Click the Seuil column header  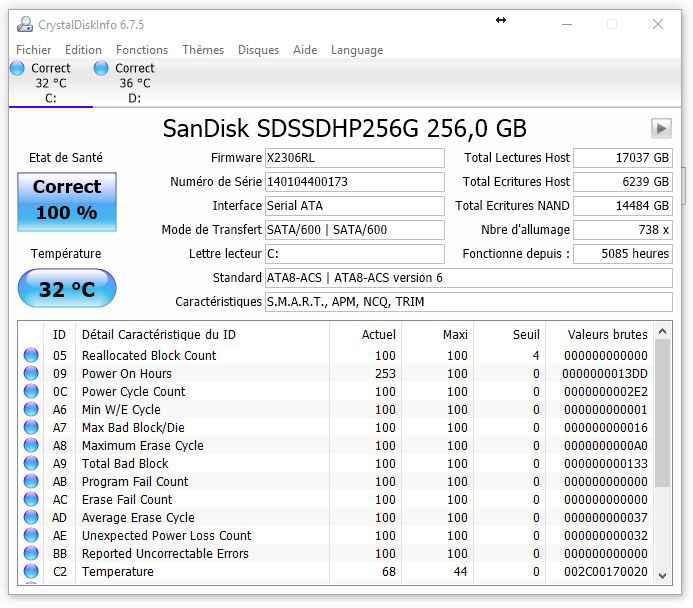pyautogui.click(x=510, y=334)
